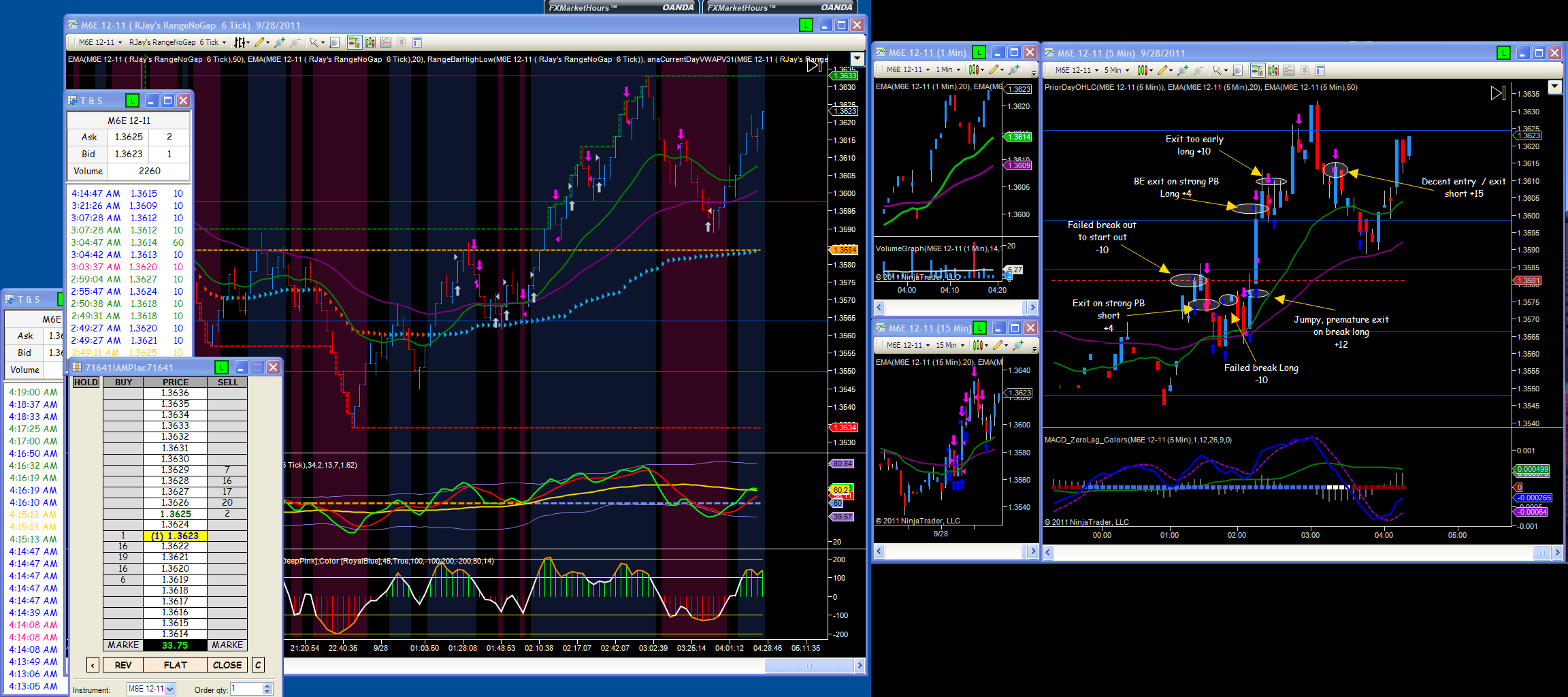The height and width of the screenshot is (697, 1568).
Task: Toggle Chart Trader icon in 6 Tick chart toolbar
Action: [354, 42]
